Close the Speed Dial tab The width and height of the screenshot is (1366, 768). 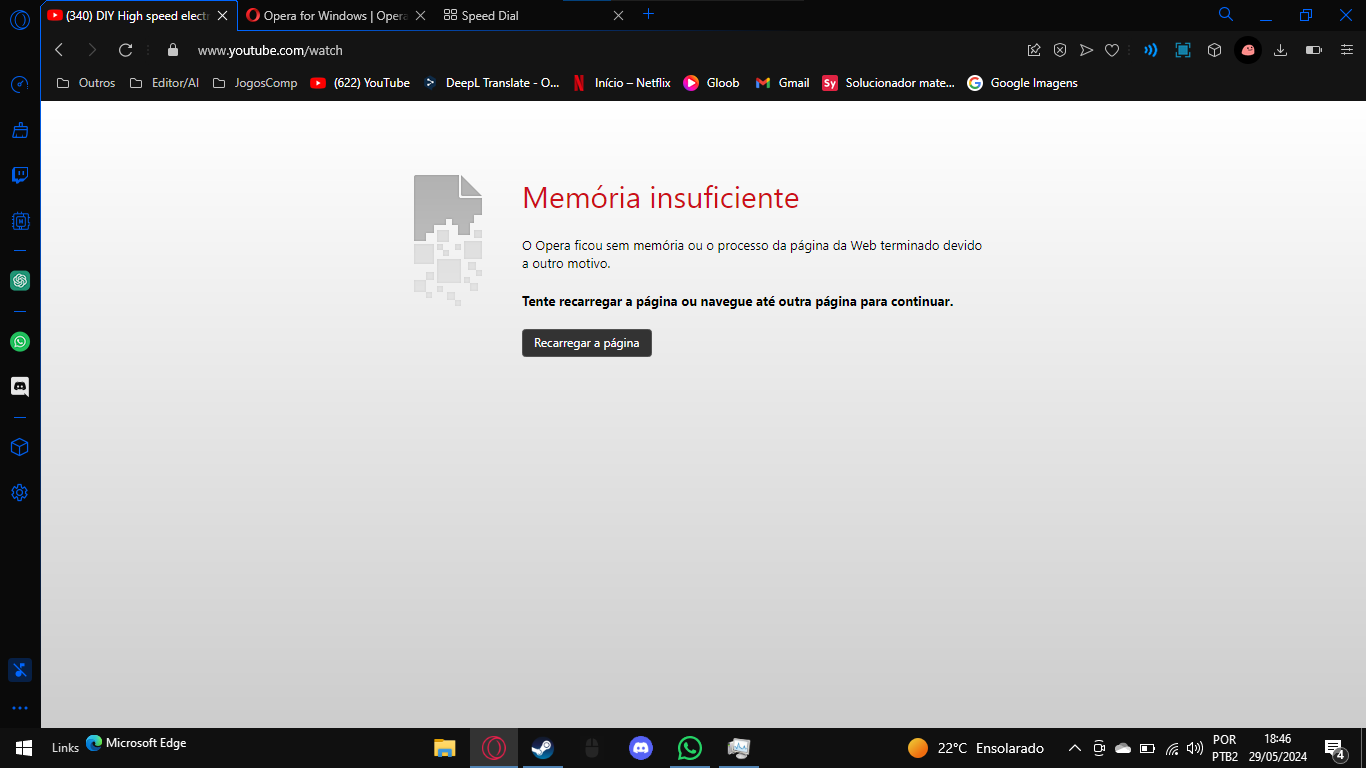(618, 16)
